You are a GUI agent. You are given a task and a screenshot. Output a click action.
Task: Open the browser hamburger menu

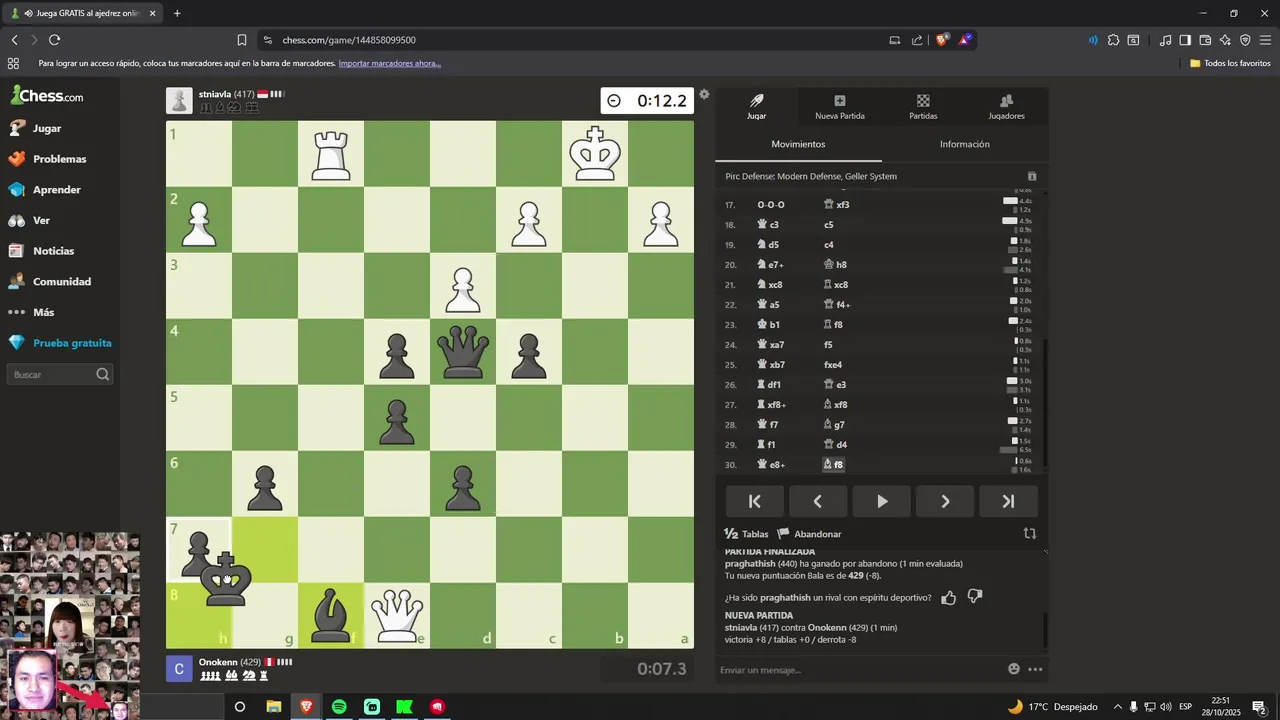[x=1265, y=40]
